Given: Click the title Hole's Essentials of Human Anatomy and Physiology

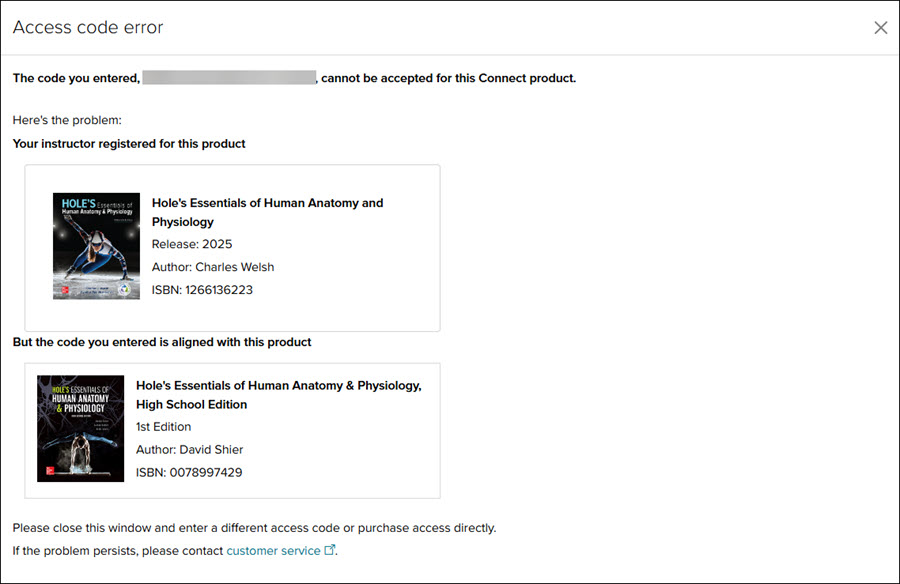Looking at the screenshot, I should [267, 212].
